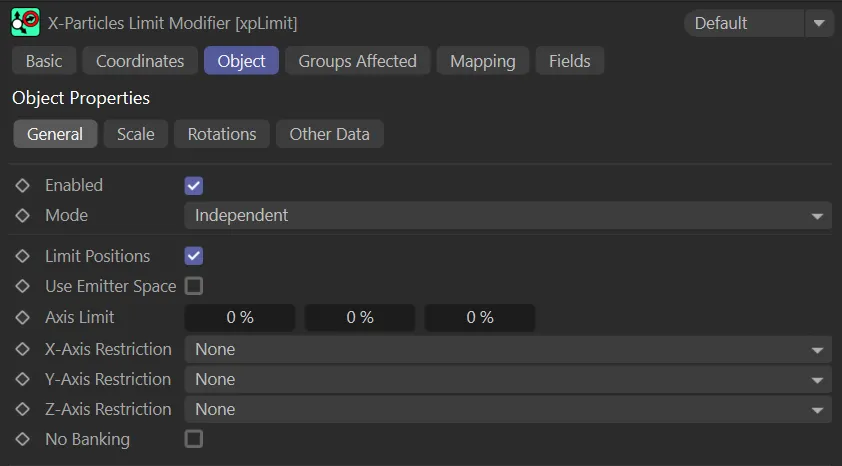Open the Mode dropdown set to Independent
Screen dimensions: 842x466
coord(507,216)
